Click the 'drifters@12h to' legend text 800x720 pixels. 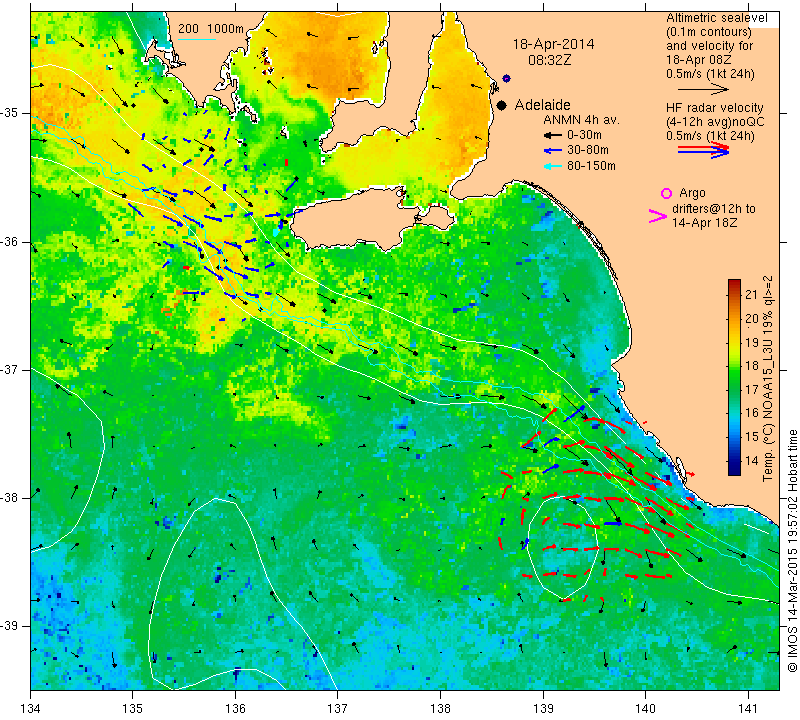tap(714, 209)
